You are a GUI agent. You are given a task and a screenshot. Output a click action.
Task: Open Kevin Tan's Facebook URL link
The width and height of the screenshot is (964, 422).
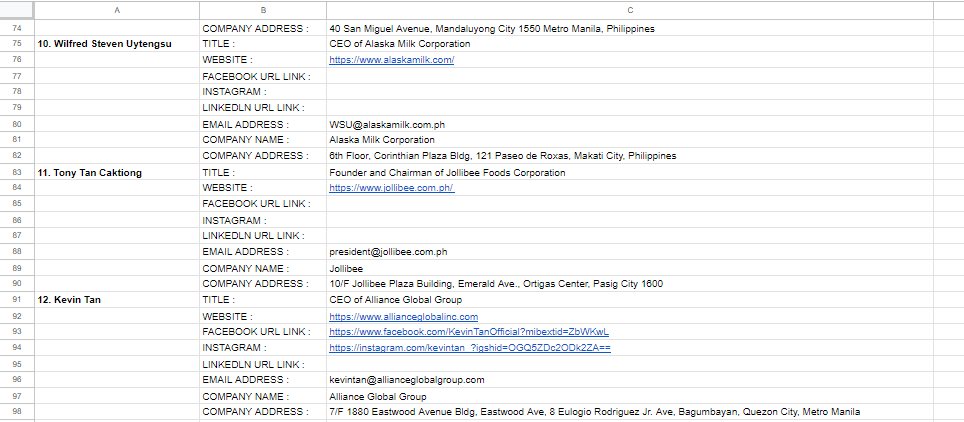point(469,332)
